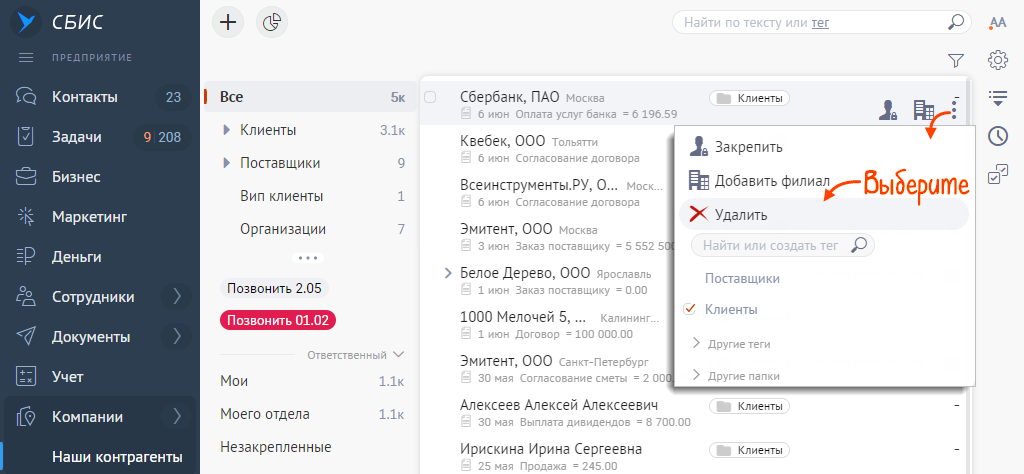Image resolution: width=1024 pixels, height=474 pixels.
Task: Uncheck the Клиенты tag in popup menu
Action: 689,310
